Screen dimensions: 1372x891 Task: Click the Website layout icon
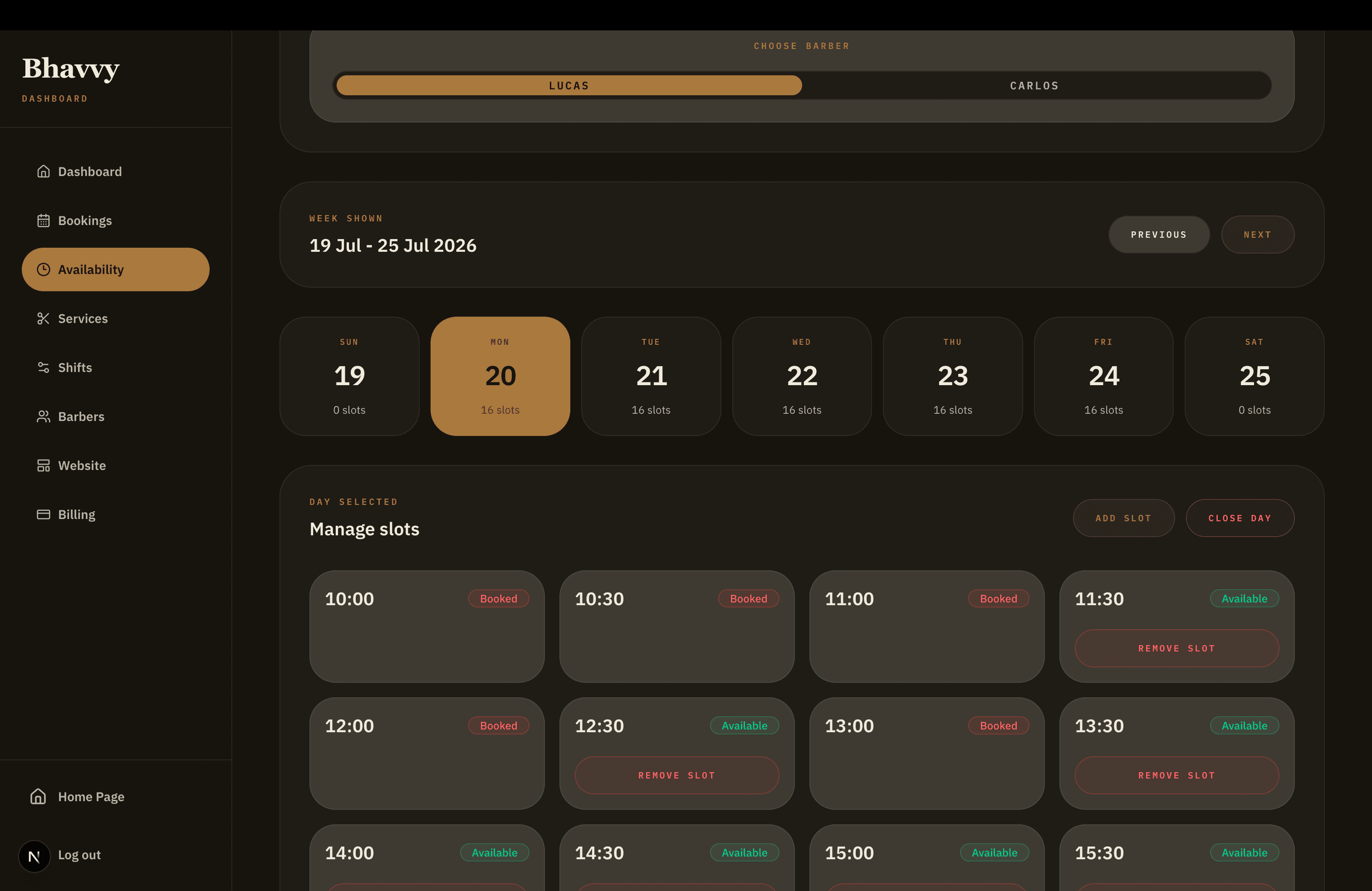click(x=43, y=465)
